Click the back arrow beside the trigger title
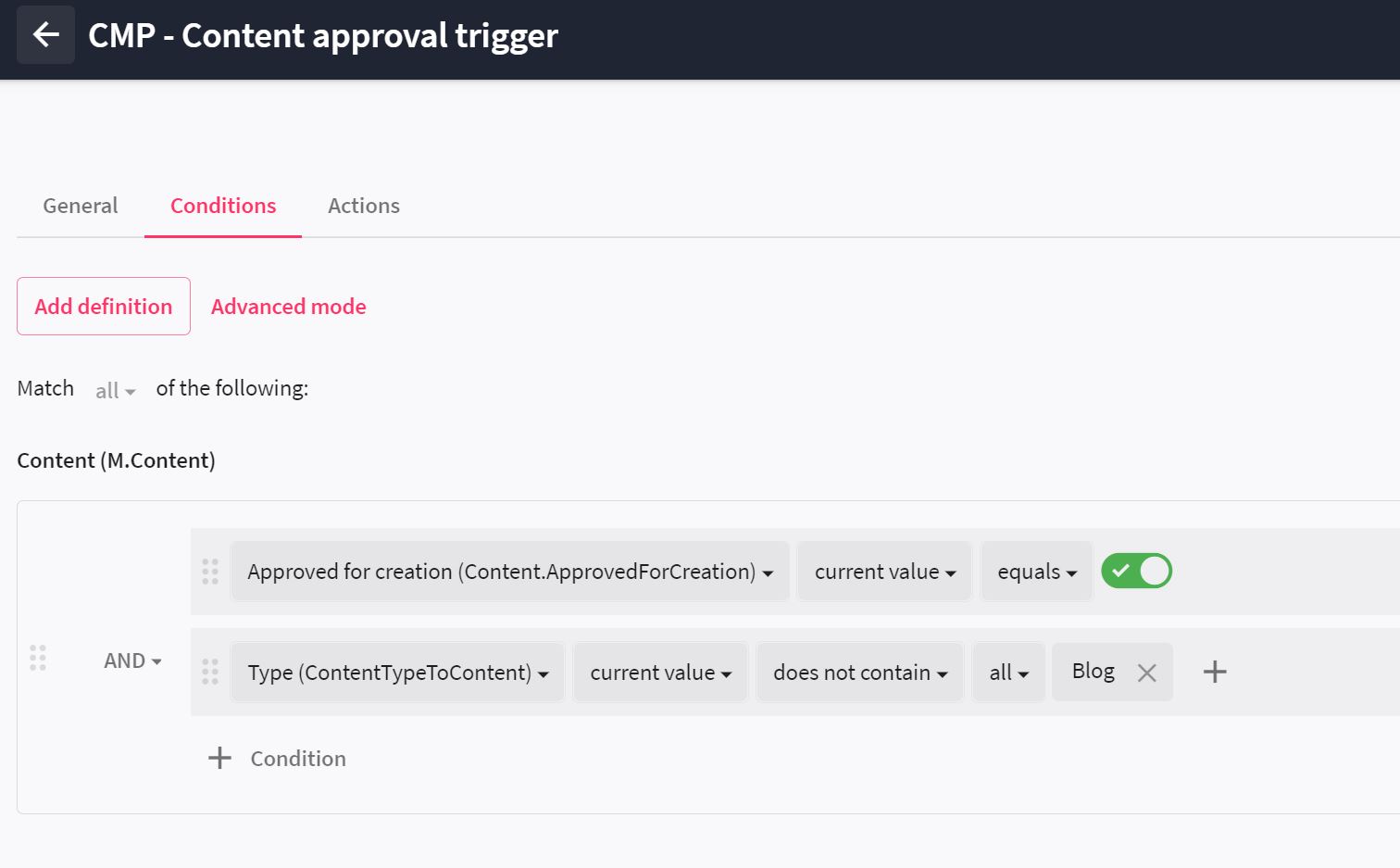 [45, 34]
